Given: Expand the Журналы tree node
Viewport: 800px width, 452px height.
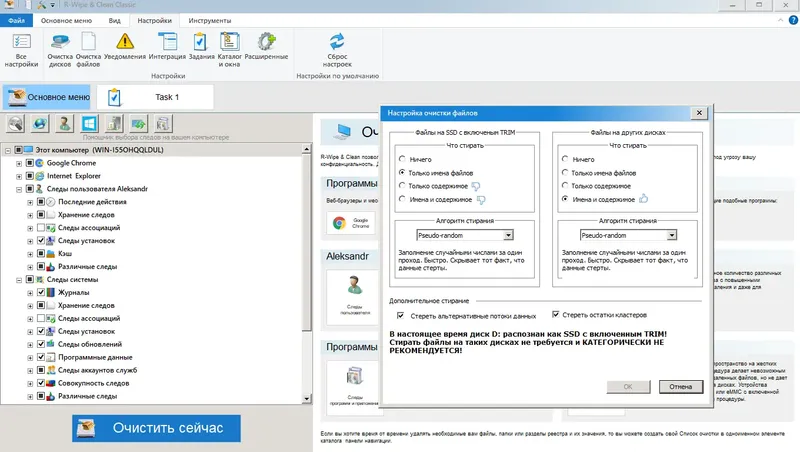Looking at the screenshot, I should click(x=30, y=293).
